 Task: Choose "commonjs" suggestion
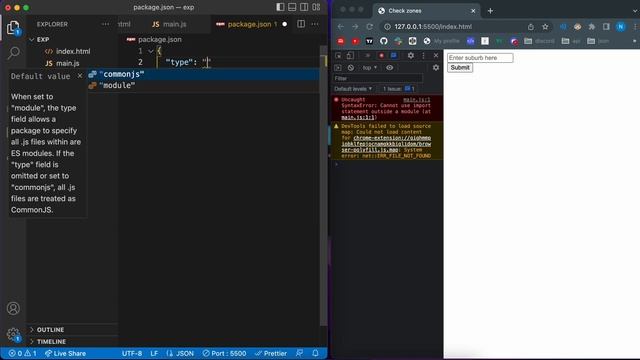coord(203,74)
